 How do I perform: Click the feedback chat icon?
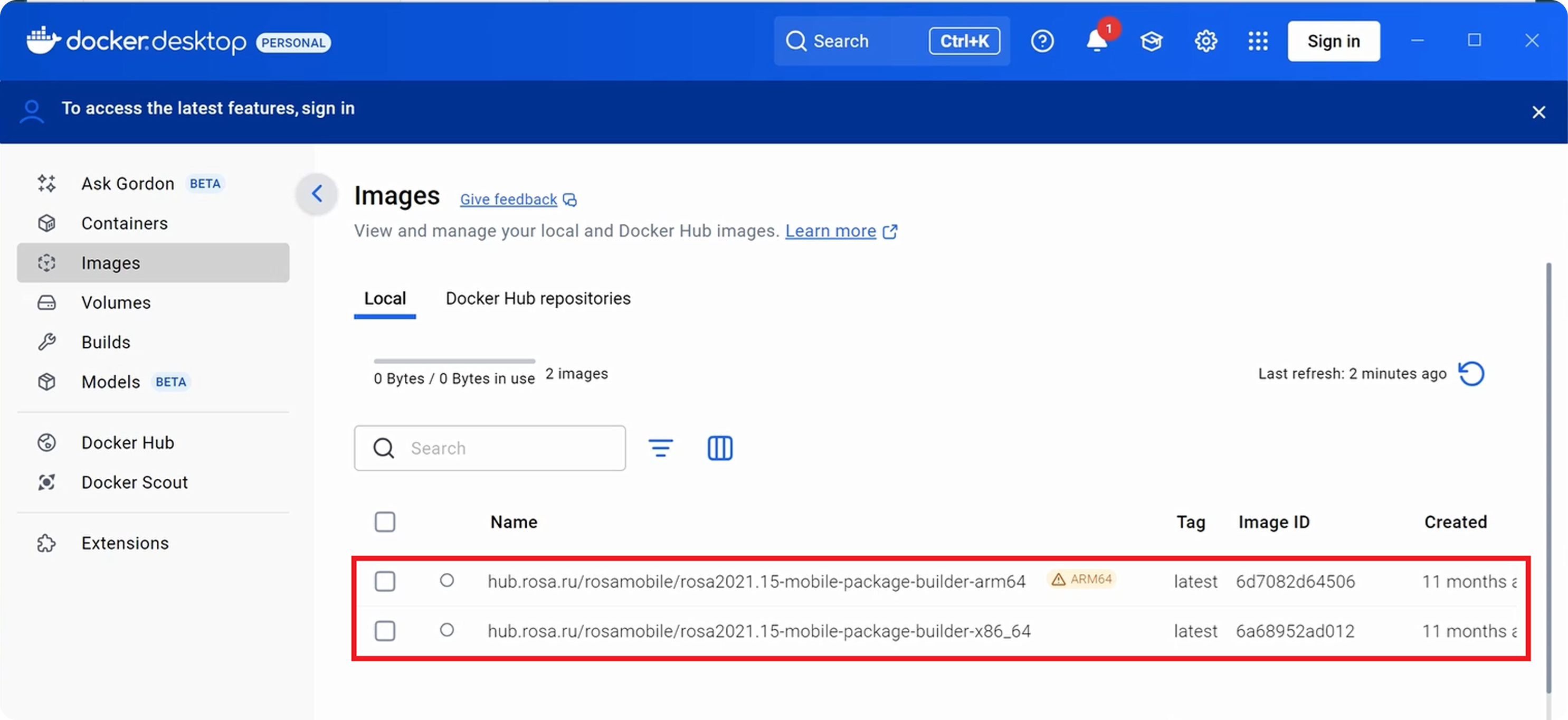pyautogui.click(x=569, y=200)
